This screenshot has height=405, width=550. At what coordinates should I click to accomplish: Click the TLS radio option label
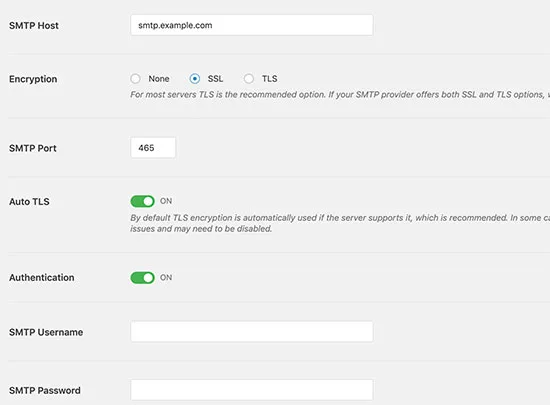269,79
